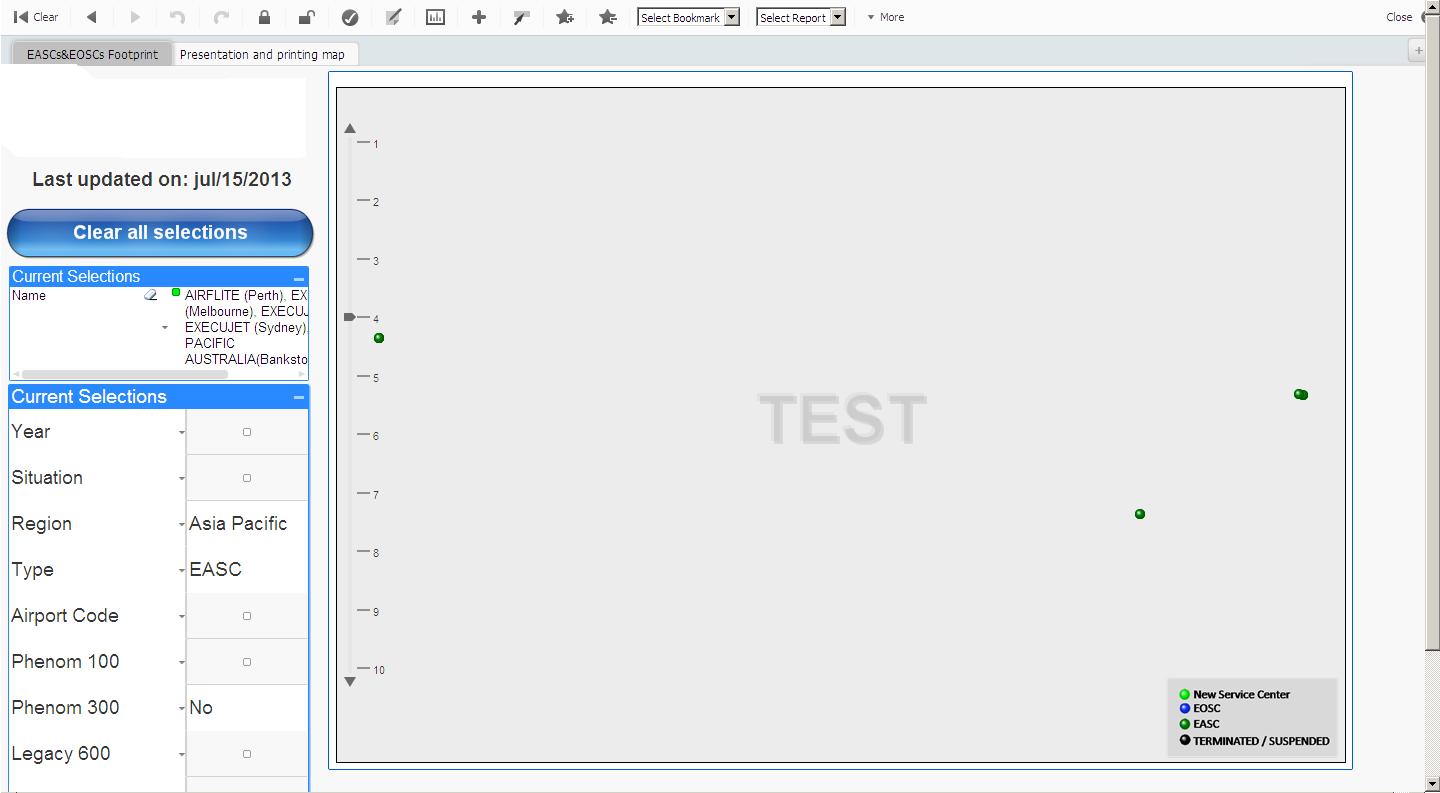The height and width of the screenshot is (793, 1440).
Task: Go forward one selection step
Action: click(x=136, y=17)
